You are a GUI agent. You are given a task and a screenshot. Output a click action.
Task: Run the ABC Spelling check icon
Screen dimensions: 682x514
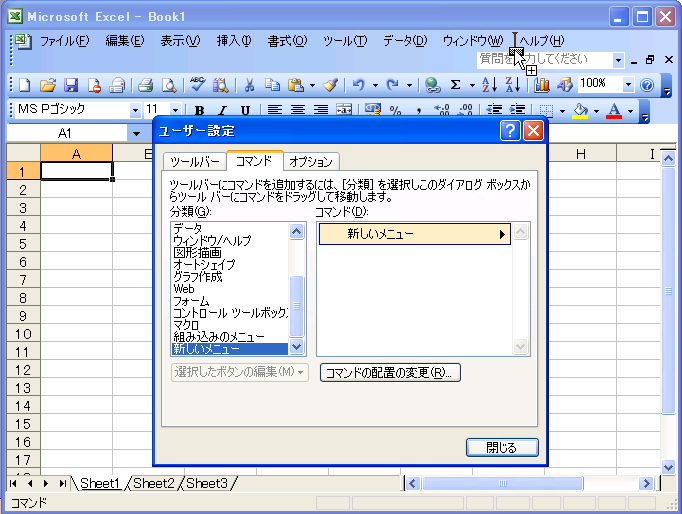click(197, 85)
